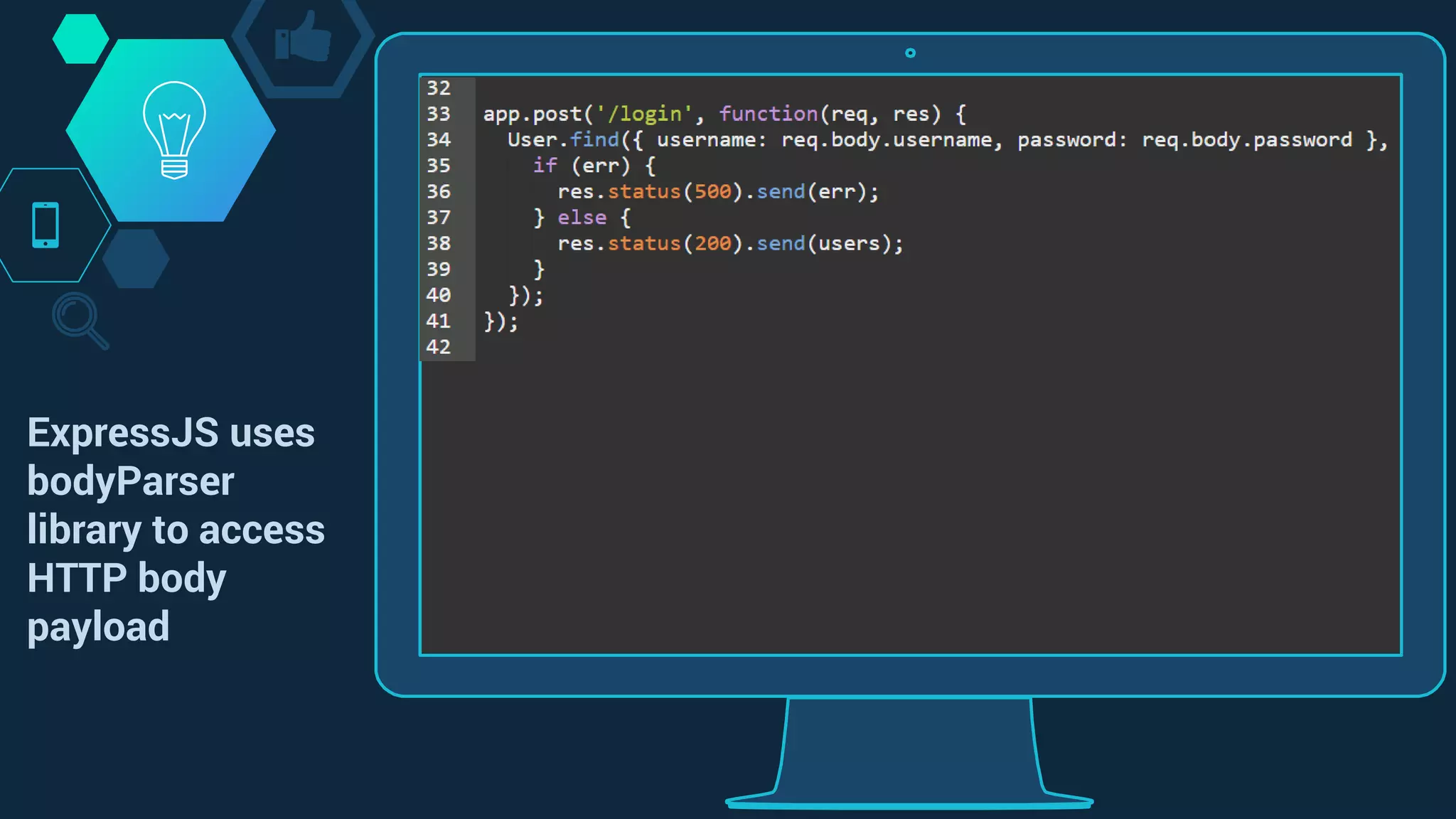Click line number 32 in gutter
The height and width of the screenshot is (819, 1456).
[x=439, y=88]
